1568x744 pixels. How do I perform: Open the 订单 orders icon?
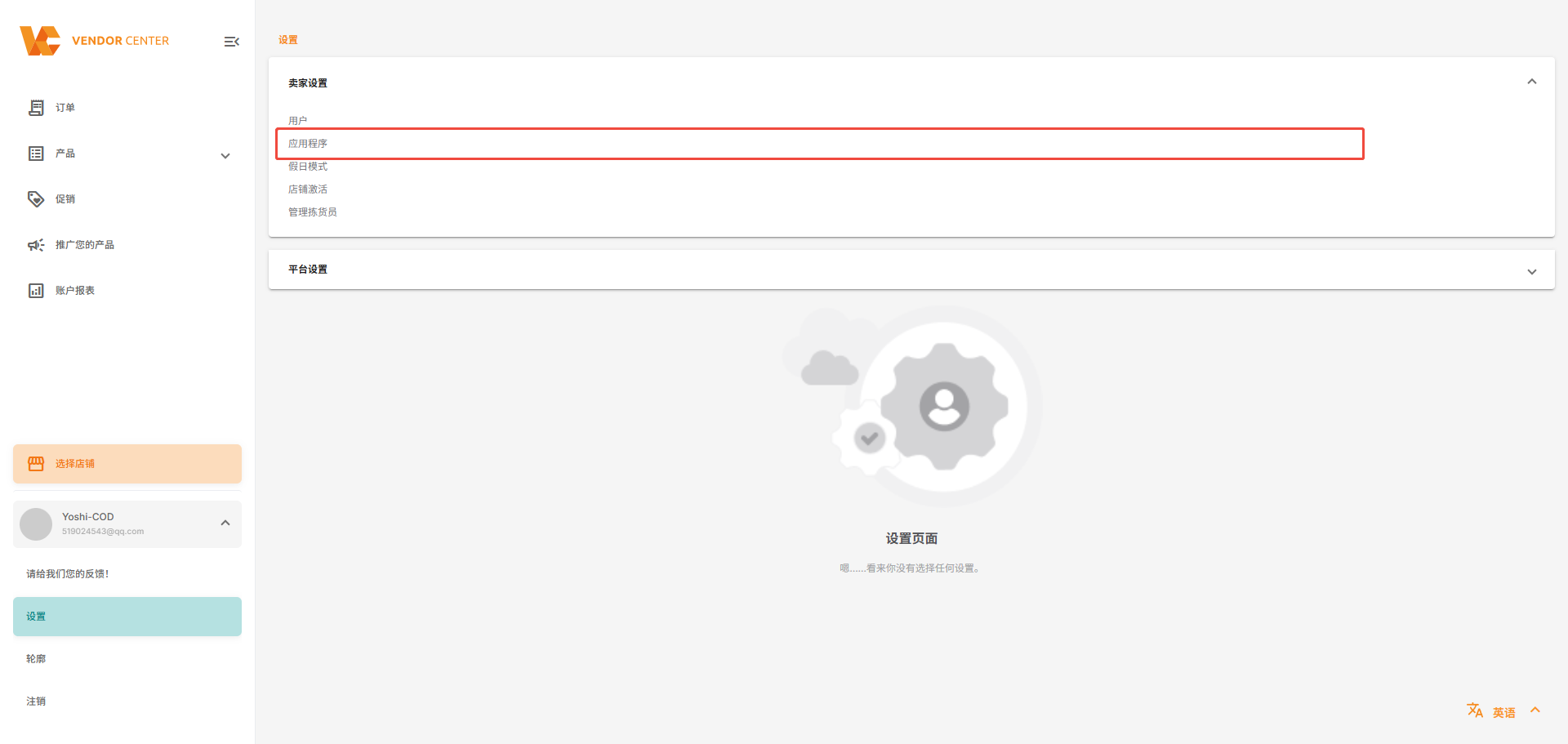click(36, 108)
